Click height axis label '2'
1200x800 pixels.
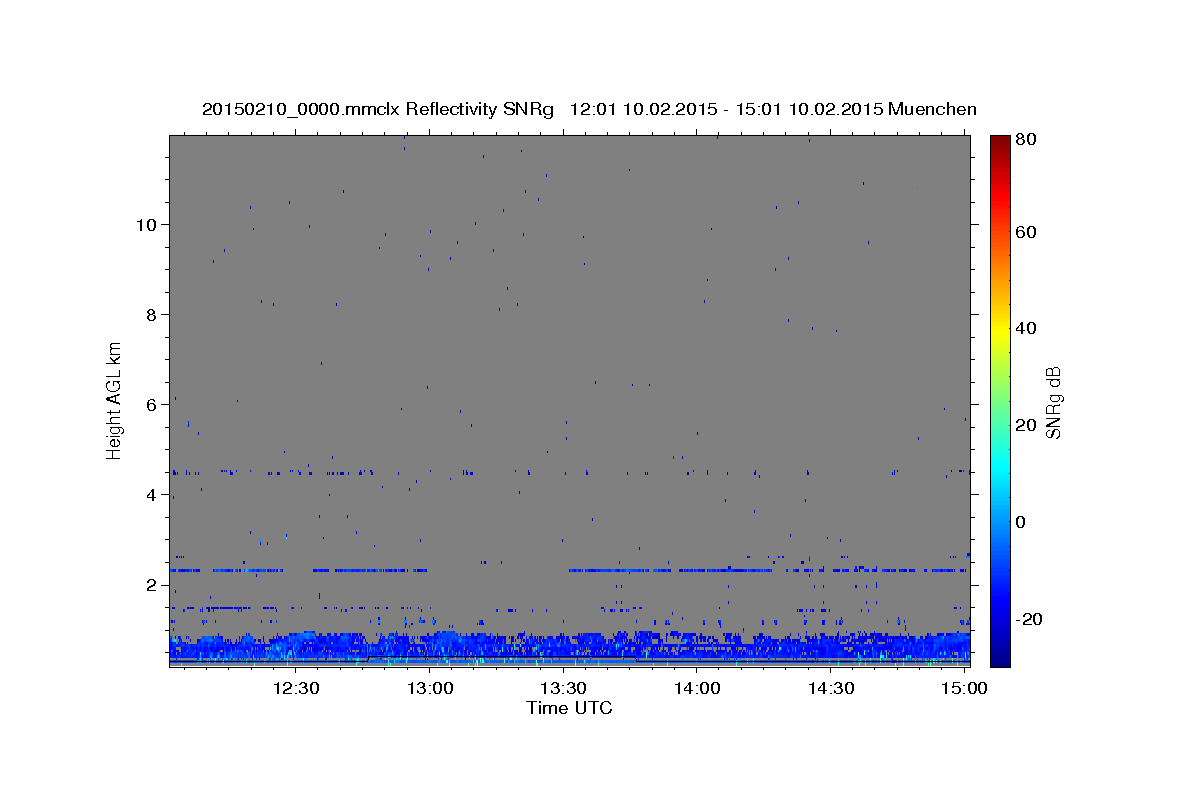point(151,584)
